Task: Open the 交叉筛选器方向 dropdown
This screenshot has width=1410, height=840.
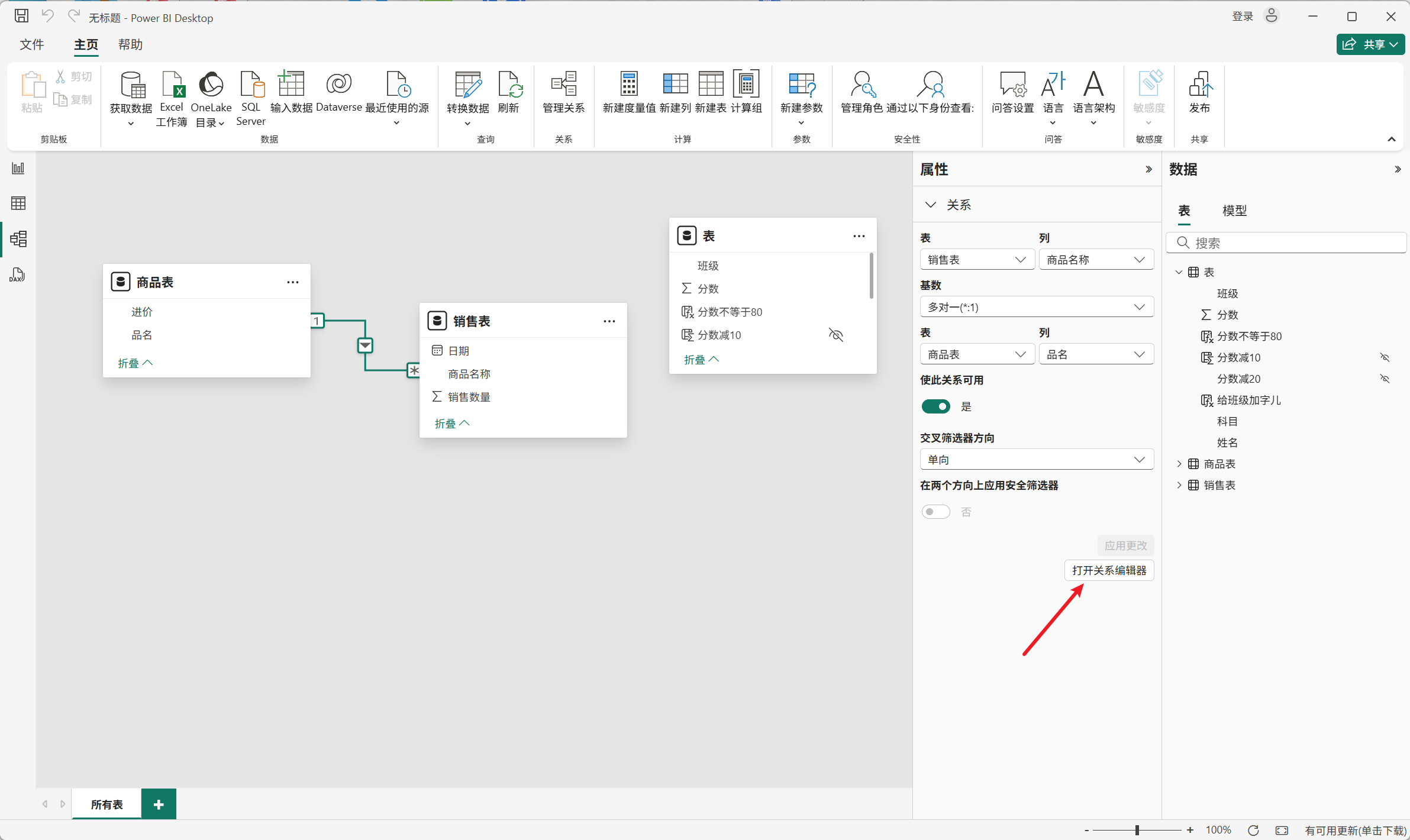Action: pos(1037,460)
